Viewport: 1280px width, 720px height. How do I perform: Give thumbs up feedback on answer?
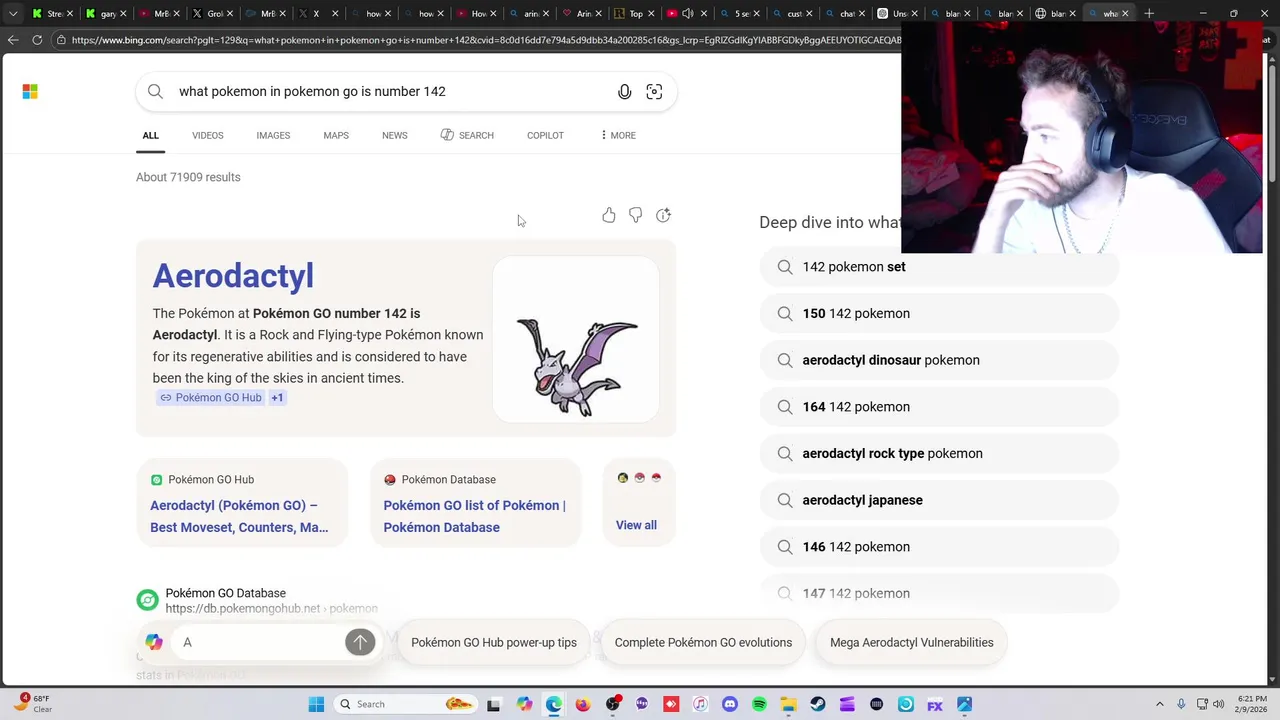(x=609, y=215)
